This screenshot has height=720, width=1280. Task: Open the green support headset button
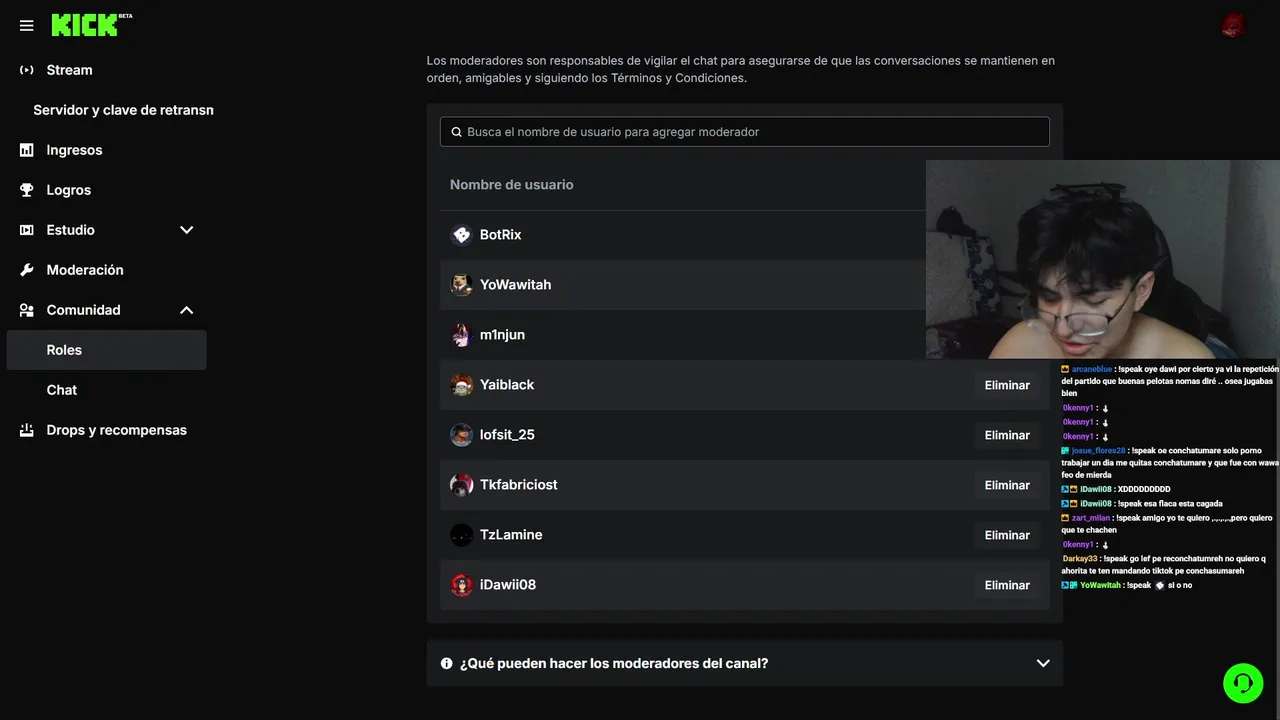[x=1243, y=683]
